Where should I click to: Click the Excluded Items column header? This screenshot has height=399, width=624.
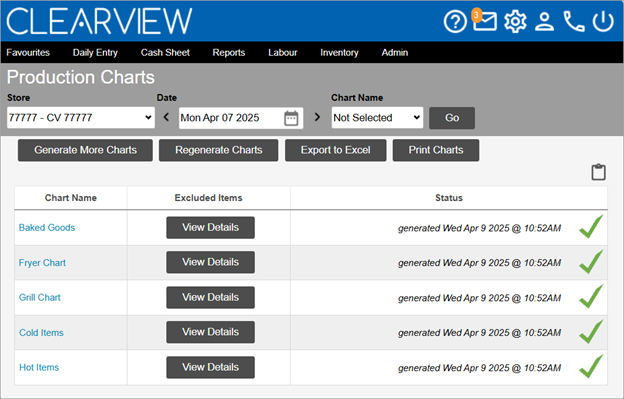pos(209,198)
